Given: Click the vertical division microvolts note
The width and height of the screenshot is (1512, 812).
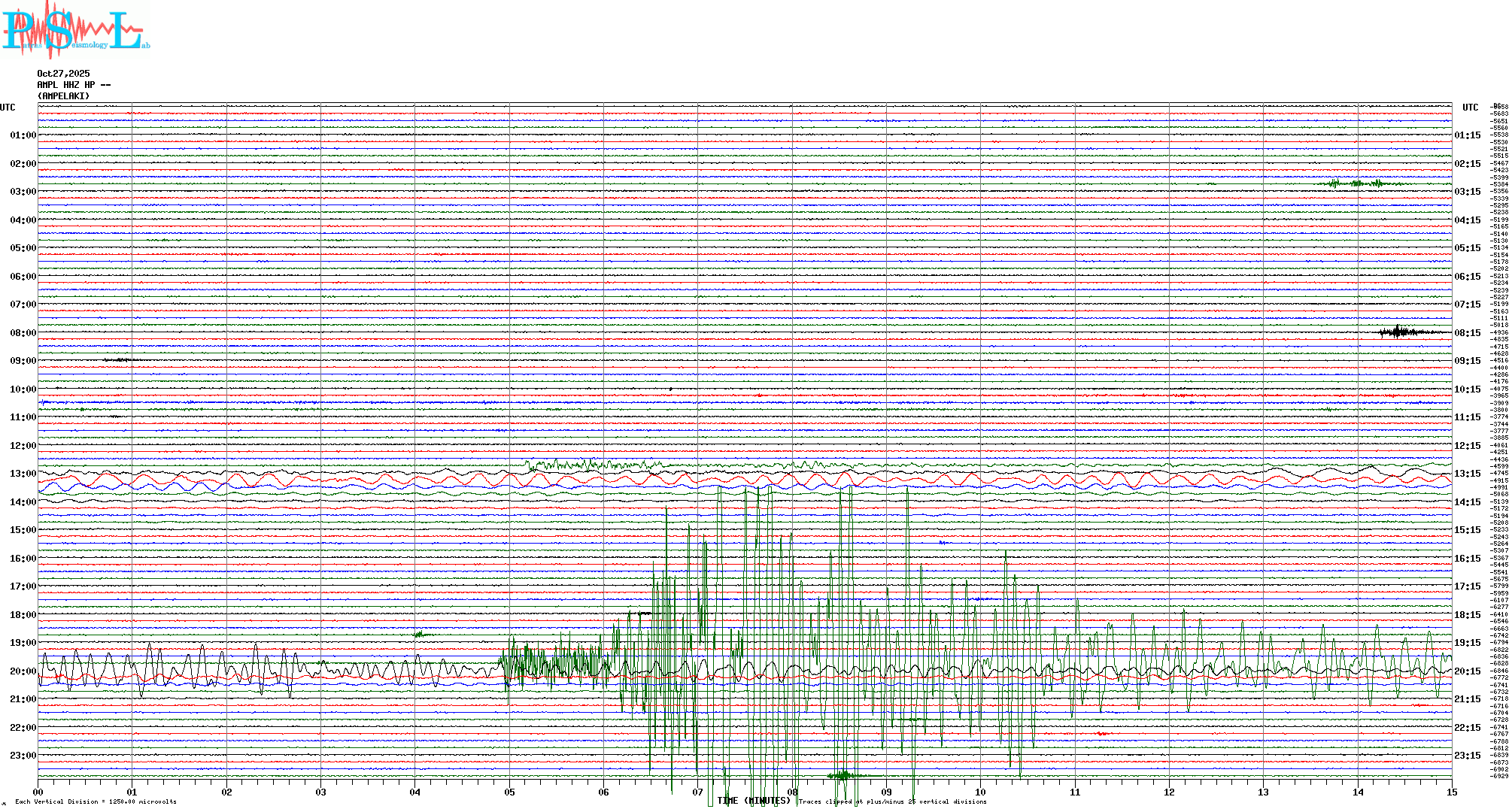Looking at the screenshot, I should click(x=96, y=801).
